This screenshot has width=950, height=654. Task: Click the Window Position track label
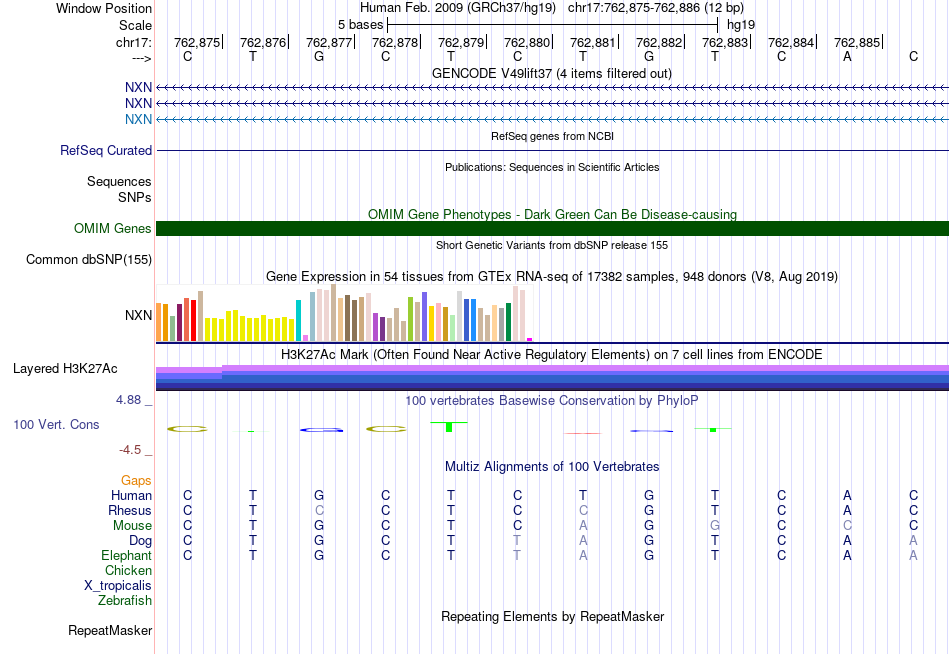pyautogui.click(x=104, y=8)
